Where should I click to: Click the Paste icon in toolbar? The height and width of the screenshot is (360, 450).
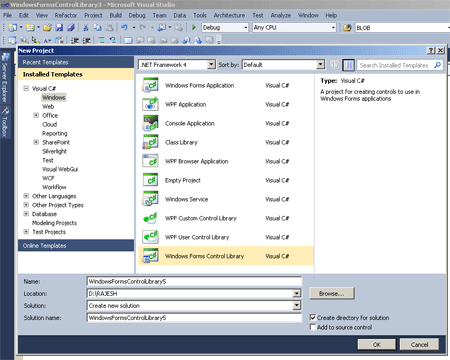click(109, 27)
